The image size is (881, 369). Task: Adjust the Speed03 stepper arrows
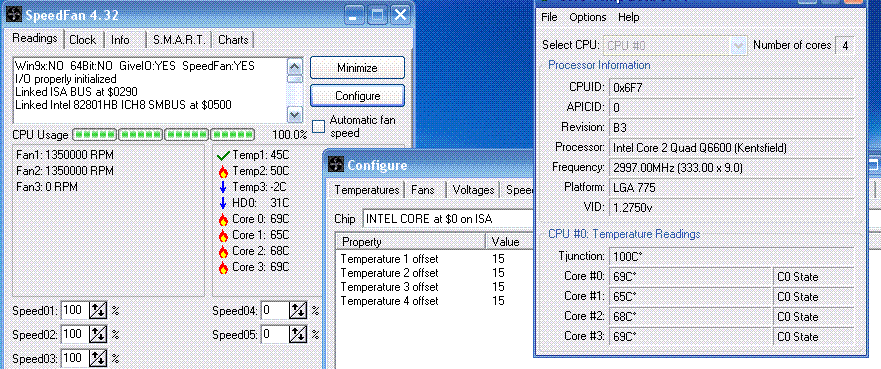(x=99, y=358)
